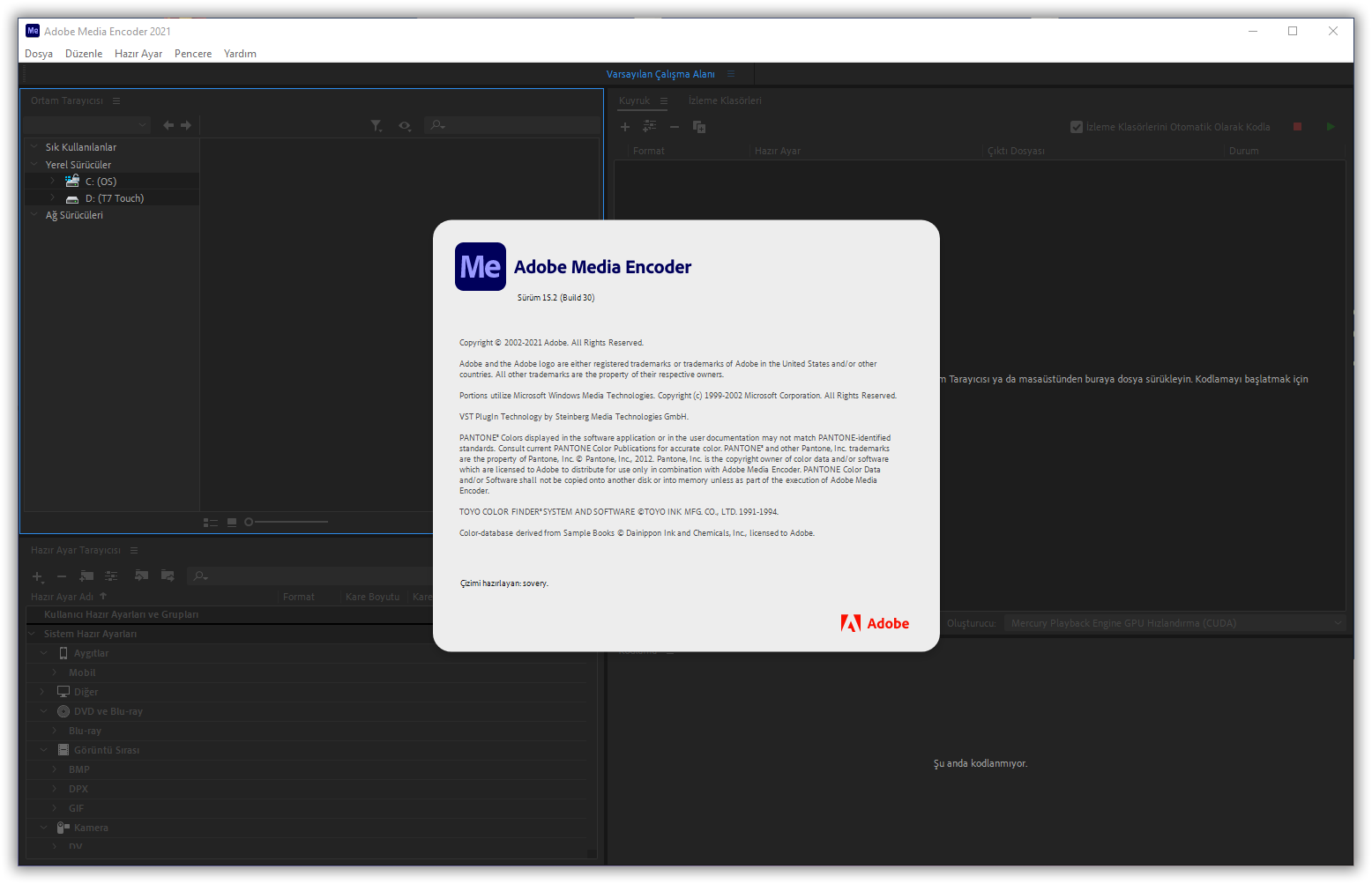Open the file type filter funnel icon
Screen dimensions: 1372x884
point(377,126)
